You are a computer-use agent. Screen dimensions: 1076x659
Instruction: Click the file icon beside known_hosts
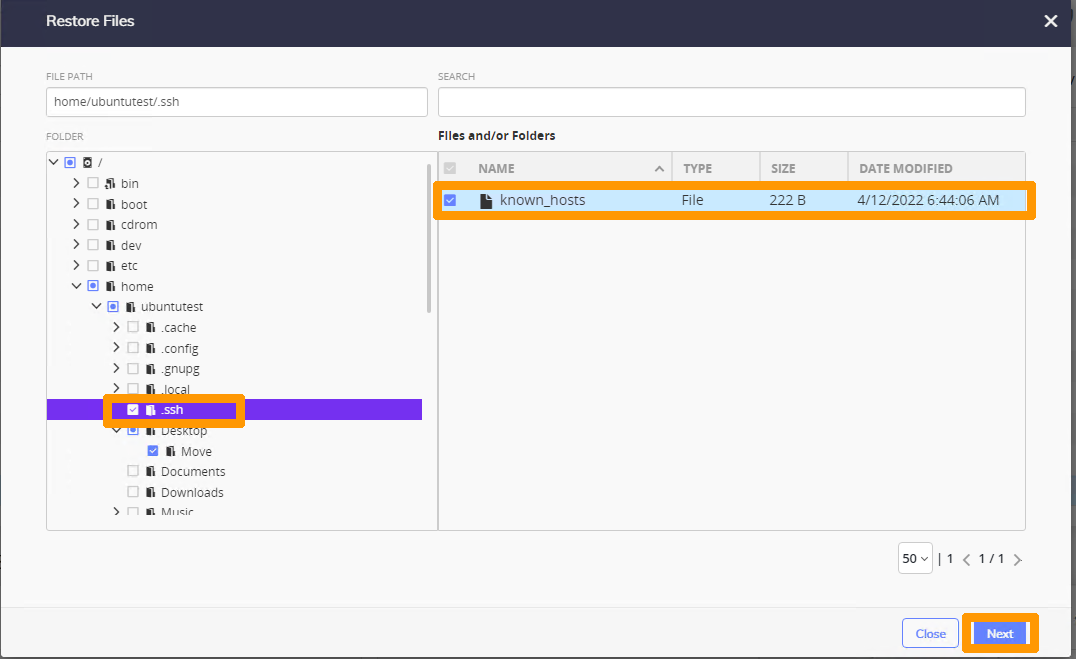tap(485, 200)
